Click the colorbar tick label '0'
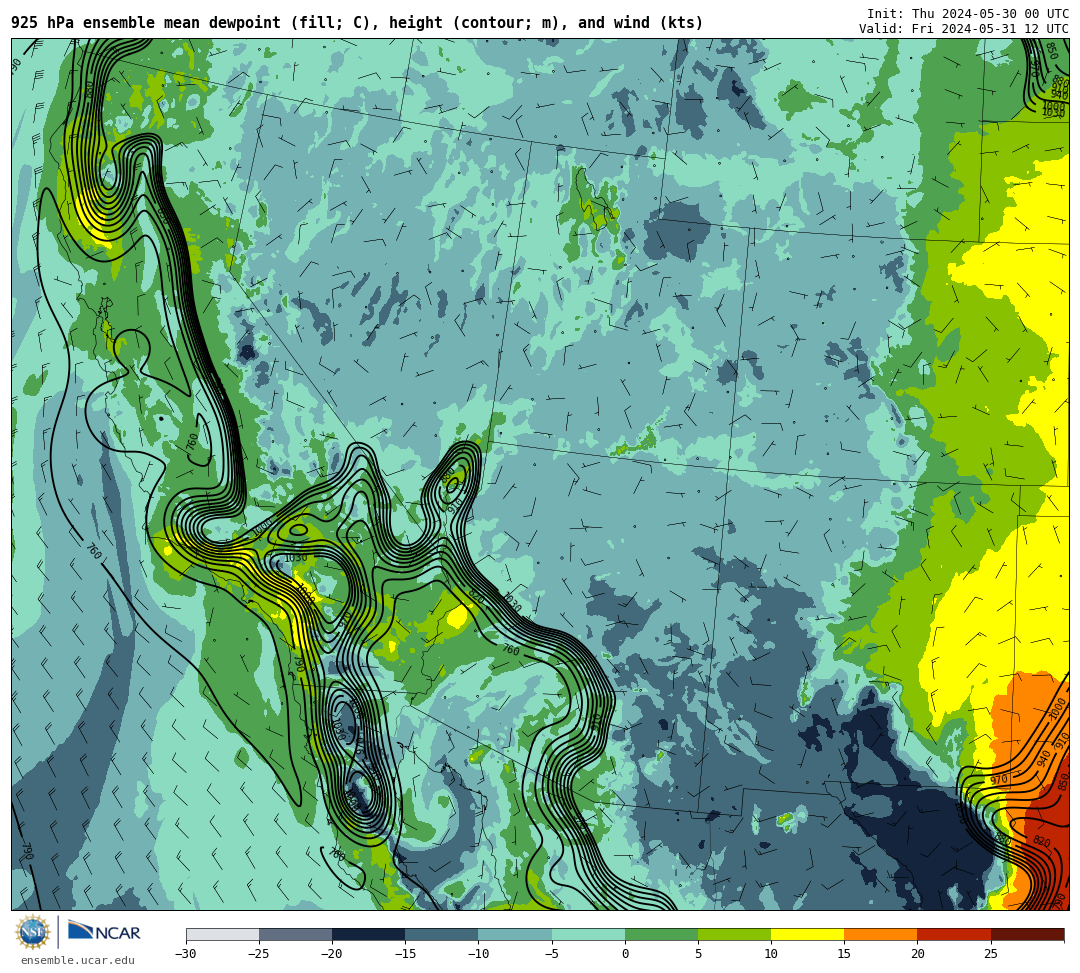This screenshot has height=973, width=1080. tap(625, 954)
